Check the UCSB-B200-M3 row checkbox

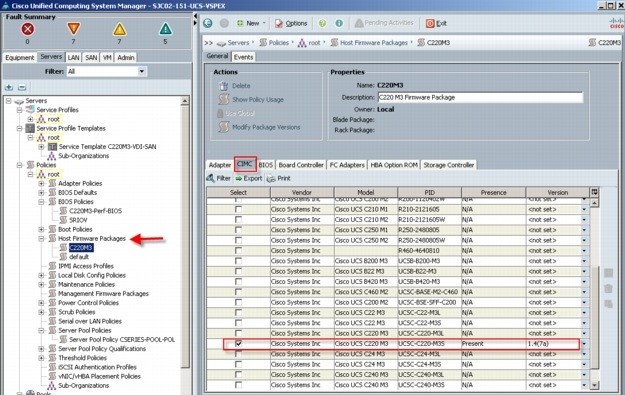pos(238,261)
